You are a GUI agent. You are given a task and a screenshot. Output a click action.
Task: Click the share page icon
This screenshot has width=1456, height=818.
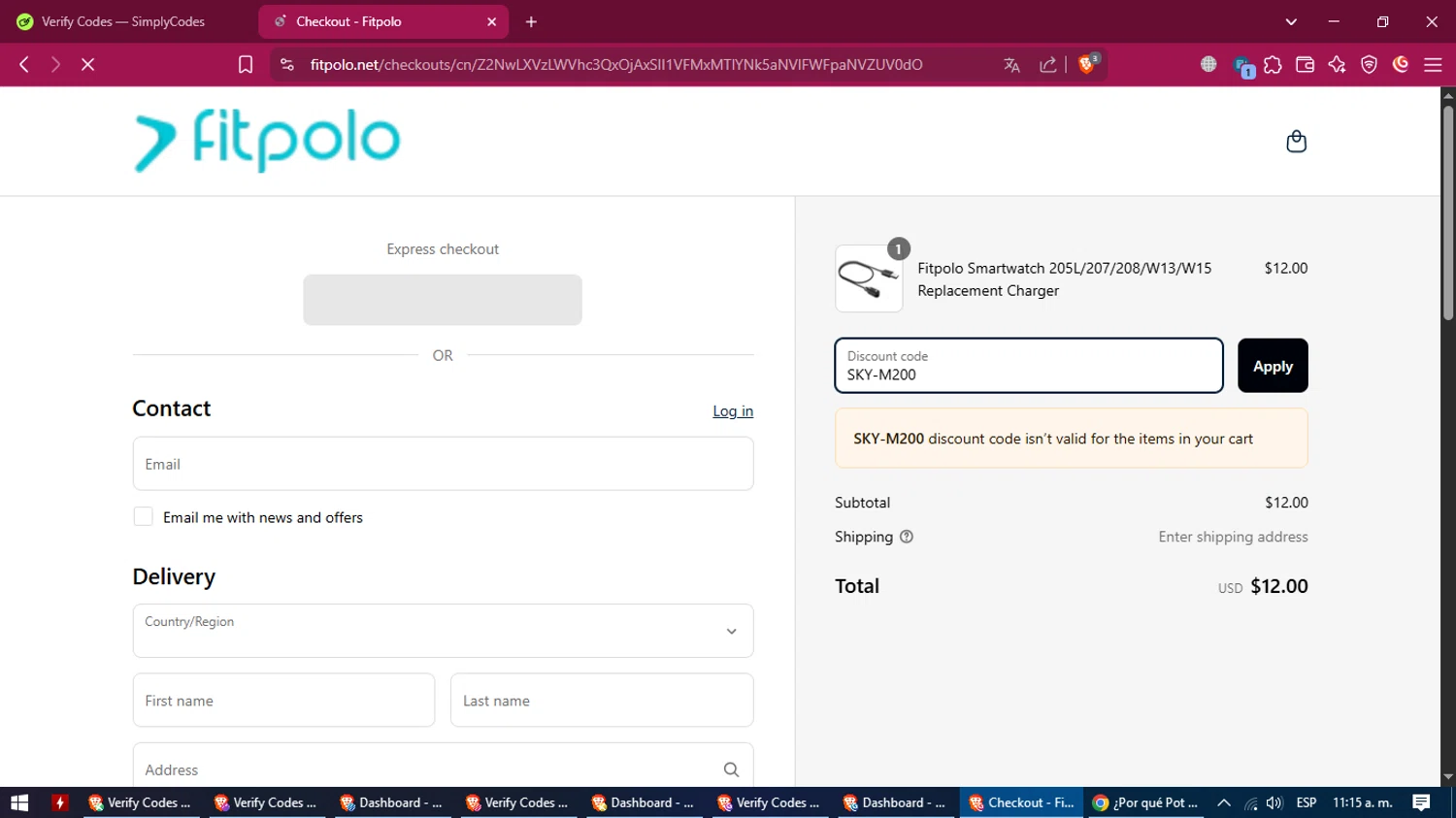click(1048, 65)
